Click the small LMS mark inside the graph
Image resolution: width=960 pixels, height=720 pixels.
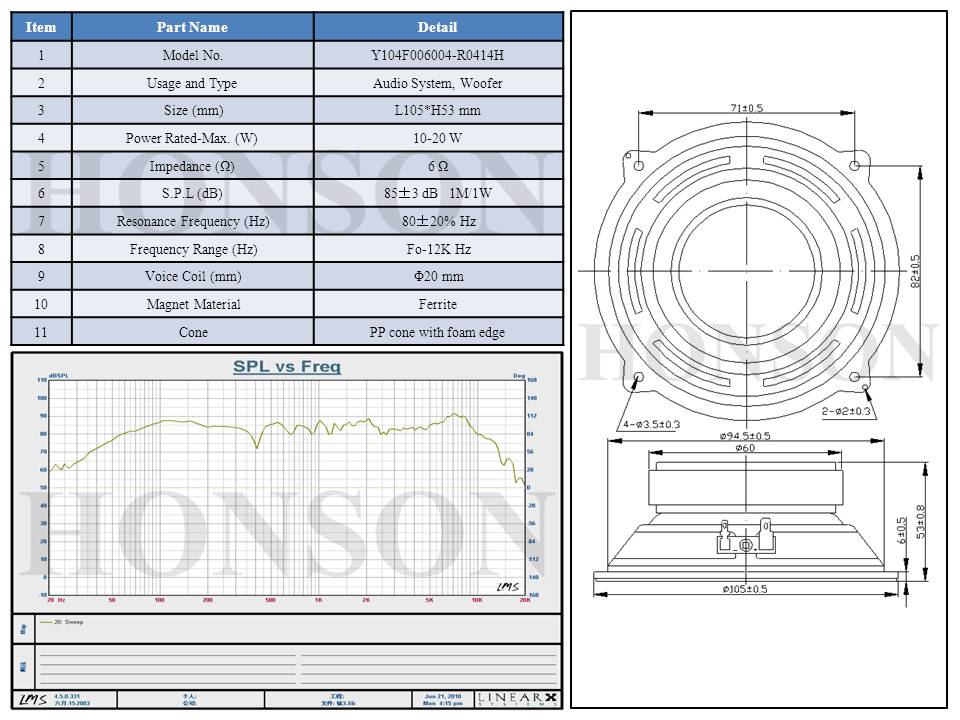508,586
